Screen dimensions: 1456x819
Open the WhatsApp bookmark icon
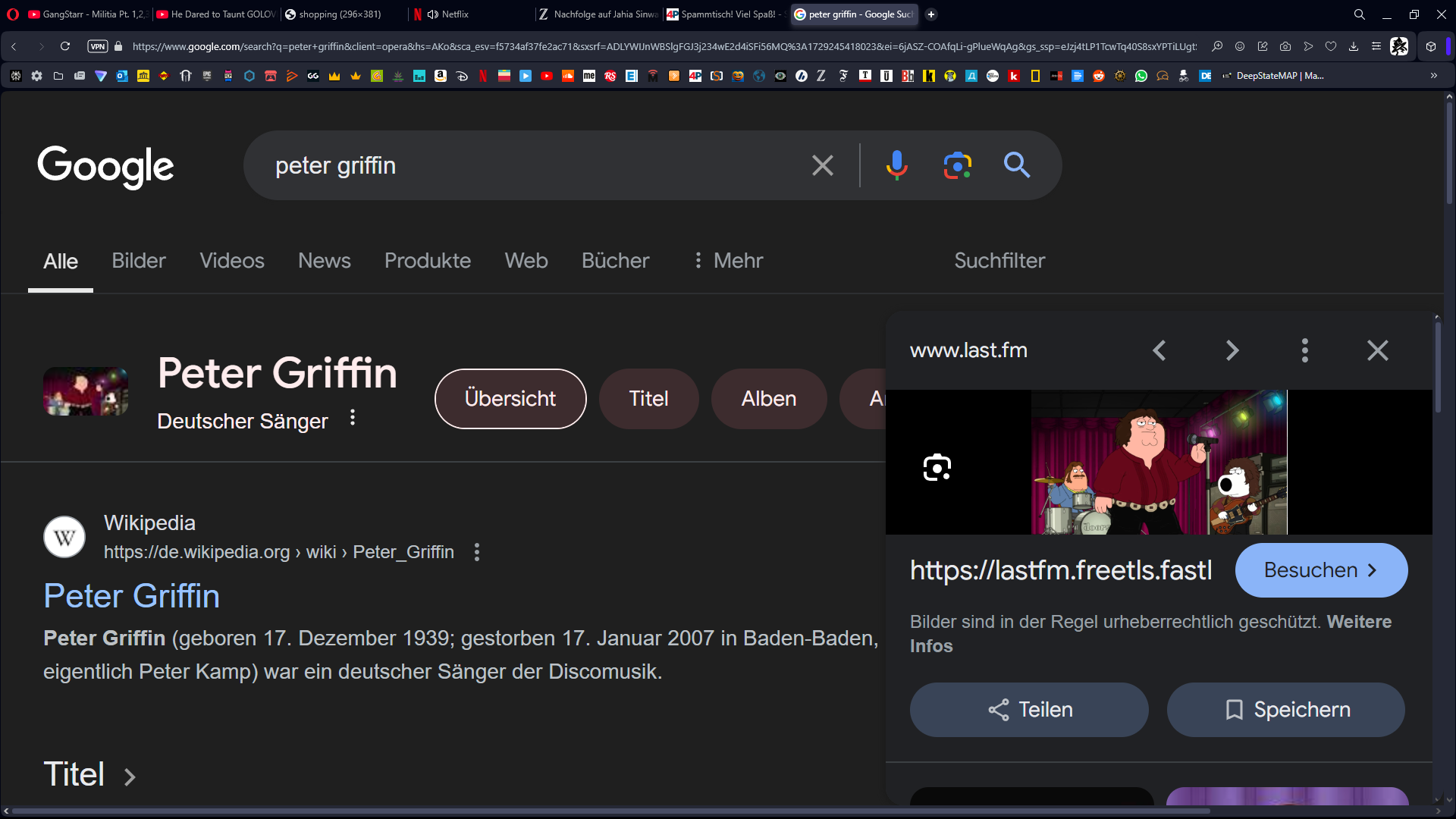click(x=1141, y=76)
